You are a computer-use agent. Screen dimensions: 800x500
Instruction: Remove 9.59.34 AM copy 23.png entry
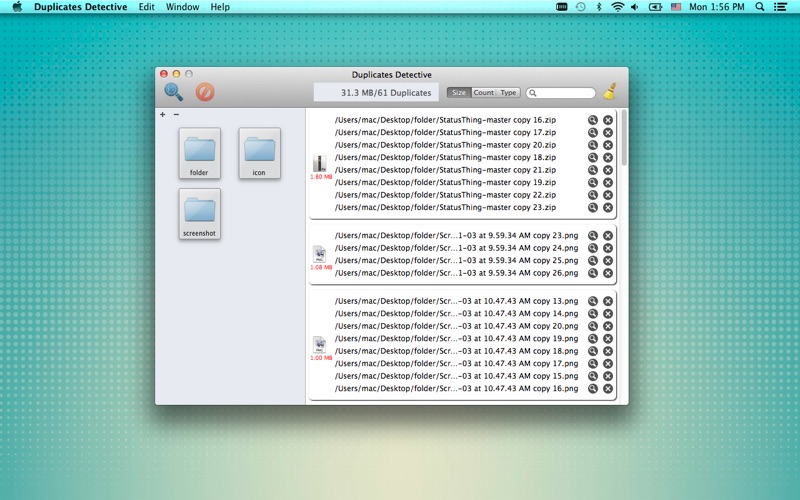(608, 235)
